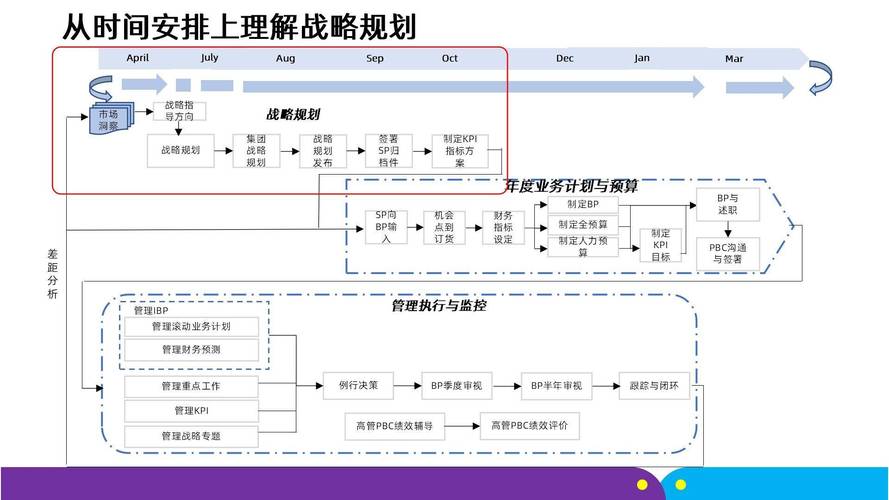Select the BP半年审视 box
Image resolution: width=889 pixels, height=500 pixels.
(x=556, y=386)
